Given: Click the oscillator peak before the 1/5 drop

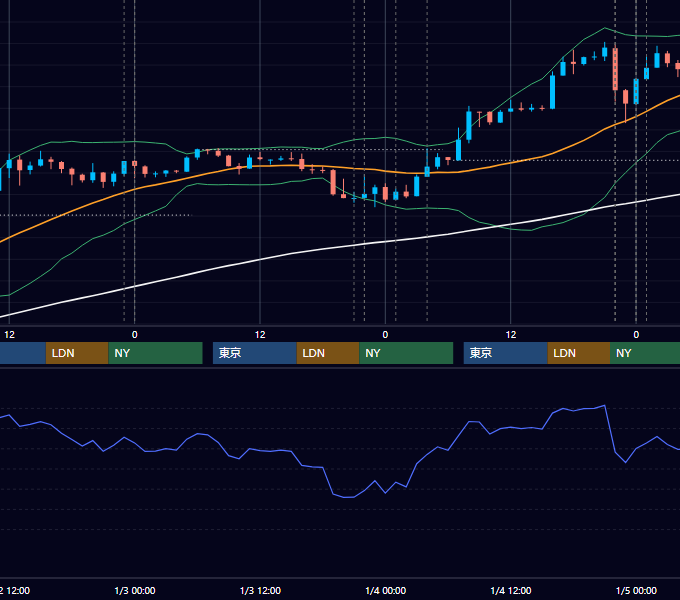Looking at the screenshot, I should click(605, 406).
